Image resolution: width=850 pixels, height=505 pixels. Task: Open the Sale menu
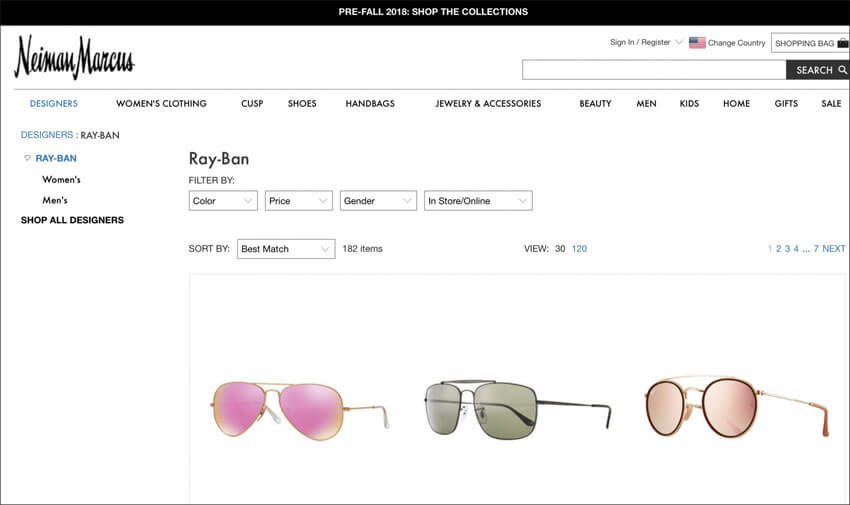click(x=831, y=103)
